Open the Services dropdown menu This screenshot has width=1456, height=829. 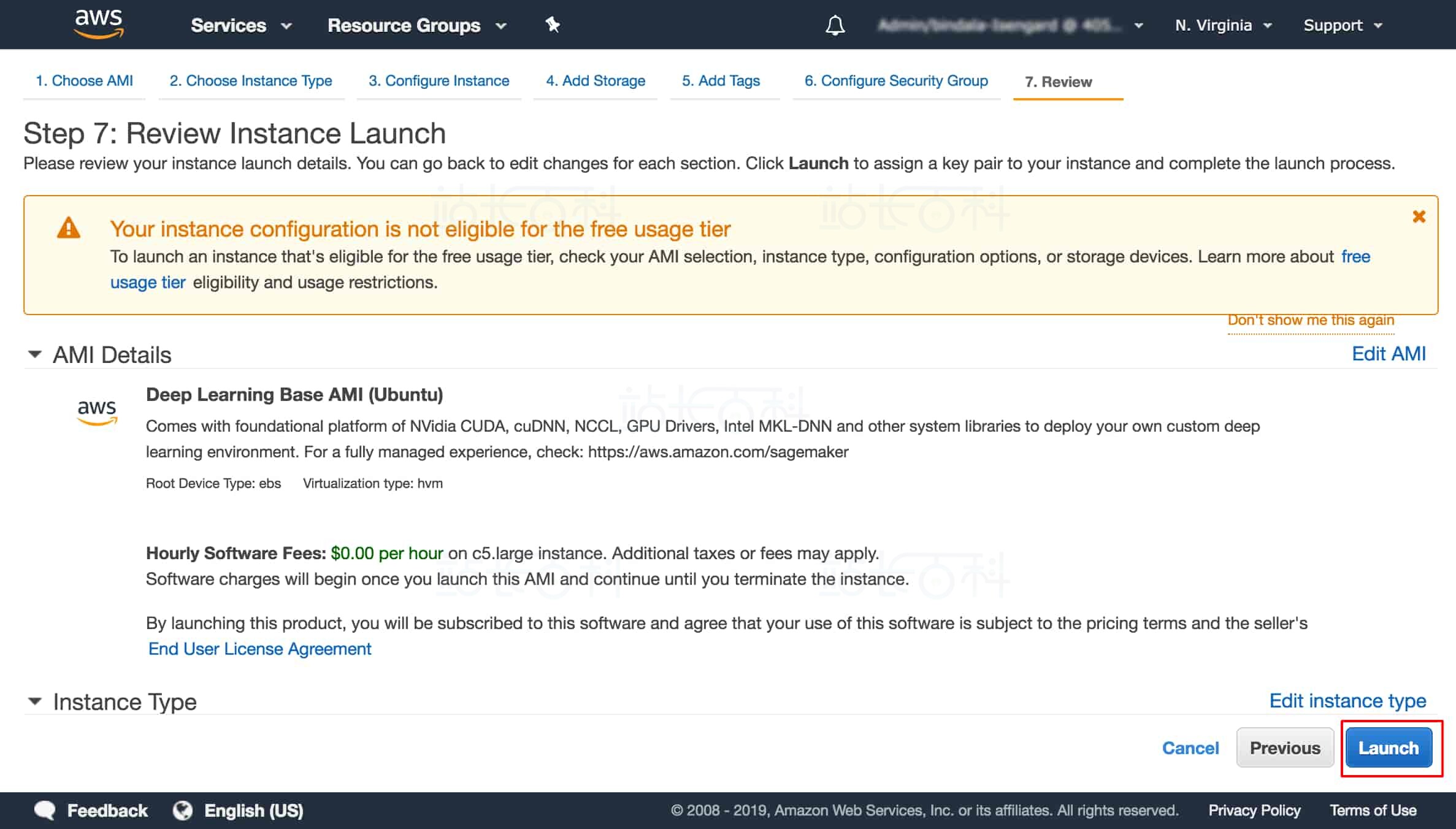click(241, 25)
